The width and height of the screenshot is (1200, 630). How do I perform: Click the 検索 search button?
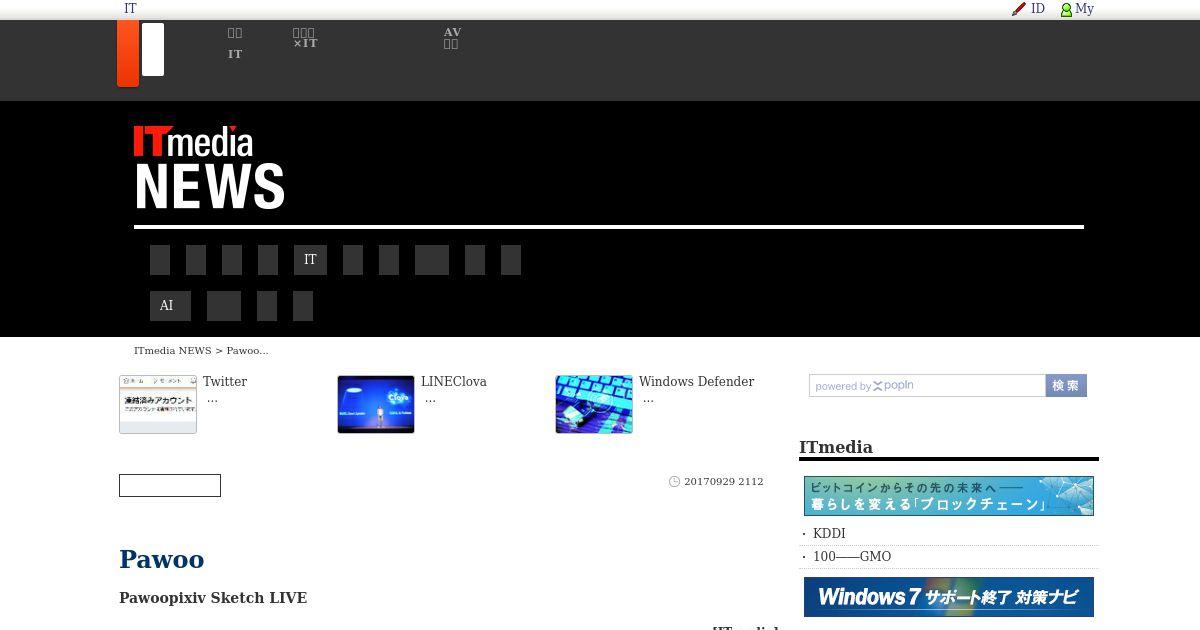tap(1066, 386)
